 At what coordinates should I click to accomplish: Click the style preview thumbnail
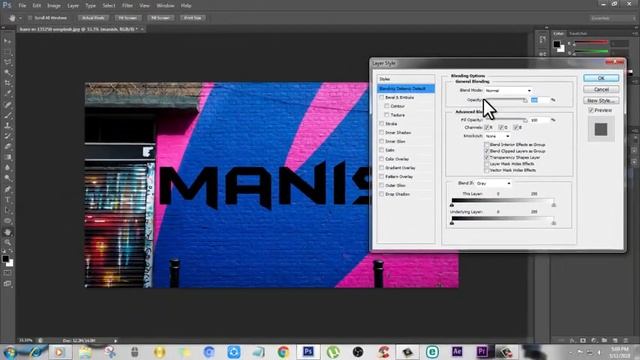click(601, 129)
